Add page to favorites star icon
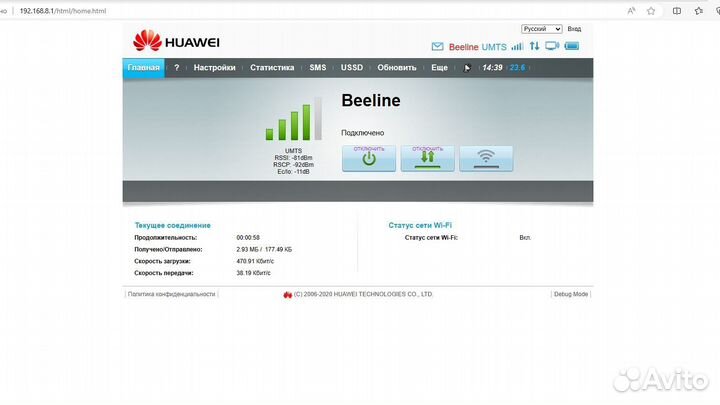 (x=651, y=11)
